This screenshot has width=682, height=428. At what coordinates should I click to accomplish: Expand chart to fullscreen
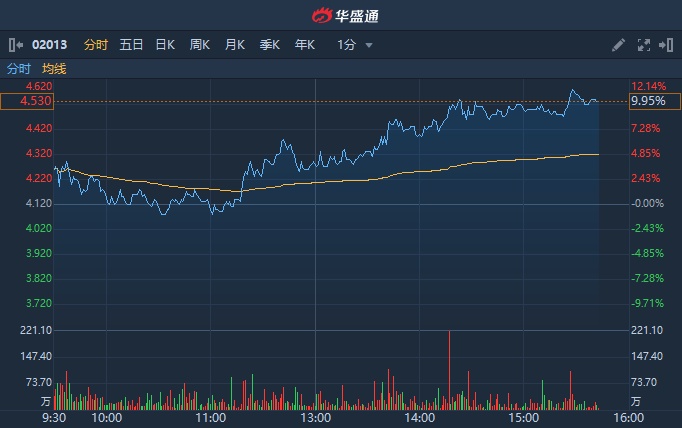pos(643,45)
